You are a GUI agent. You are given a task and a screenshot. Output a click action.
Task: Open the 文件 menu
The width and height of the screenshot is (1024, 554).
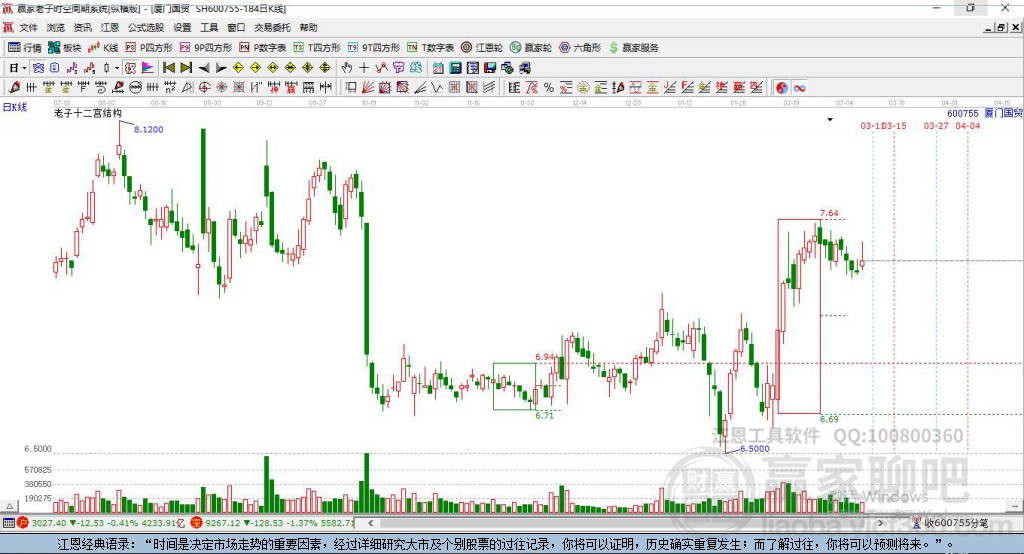click(x=29, y=27)
